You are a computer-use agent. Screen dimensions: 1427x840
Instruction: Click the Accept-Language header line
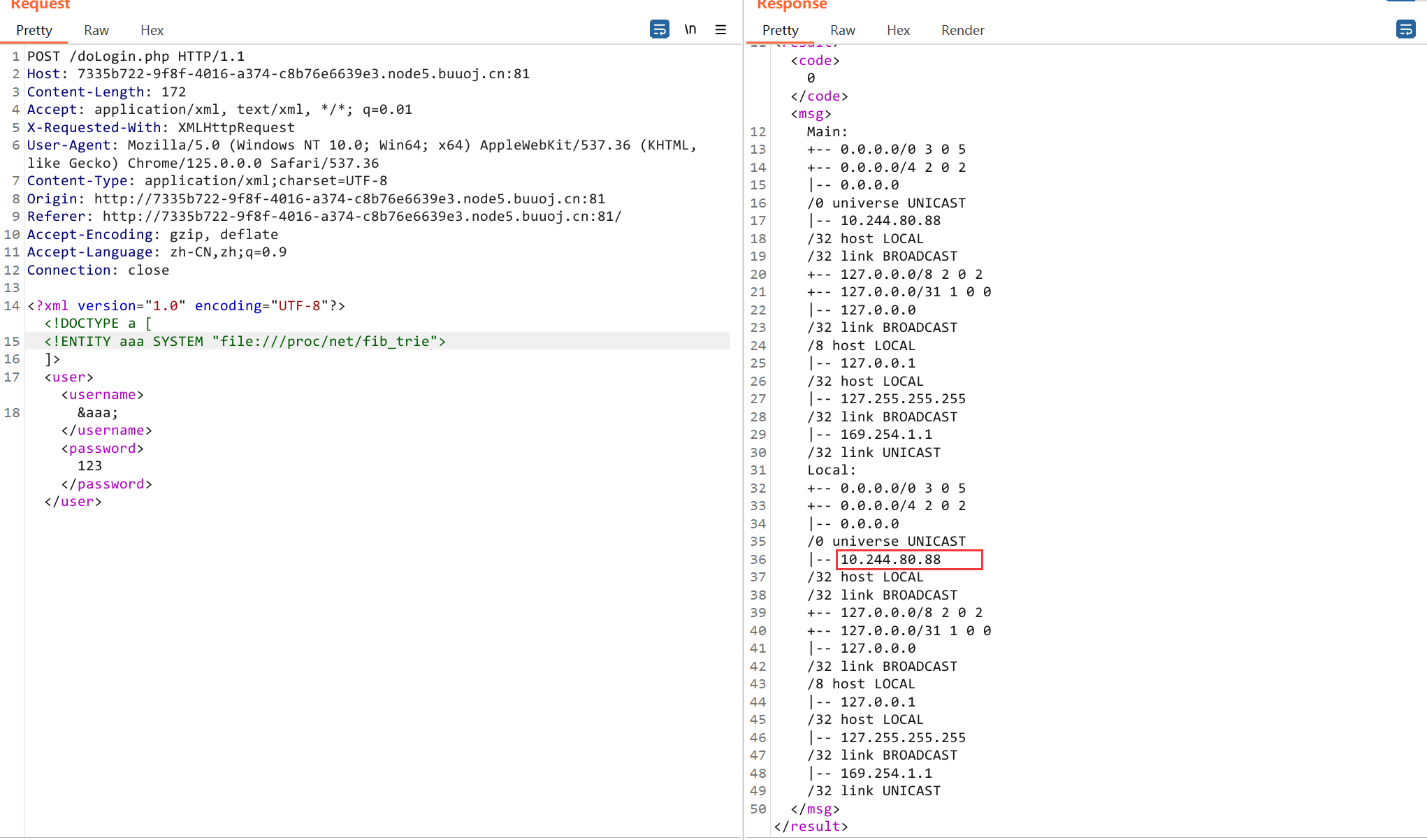[157, 252]
